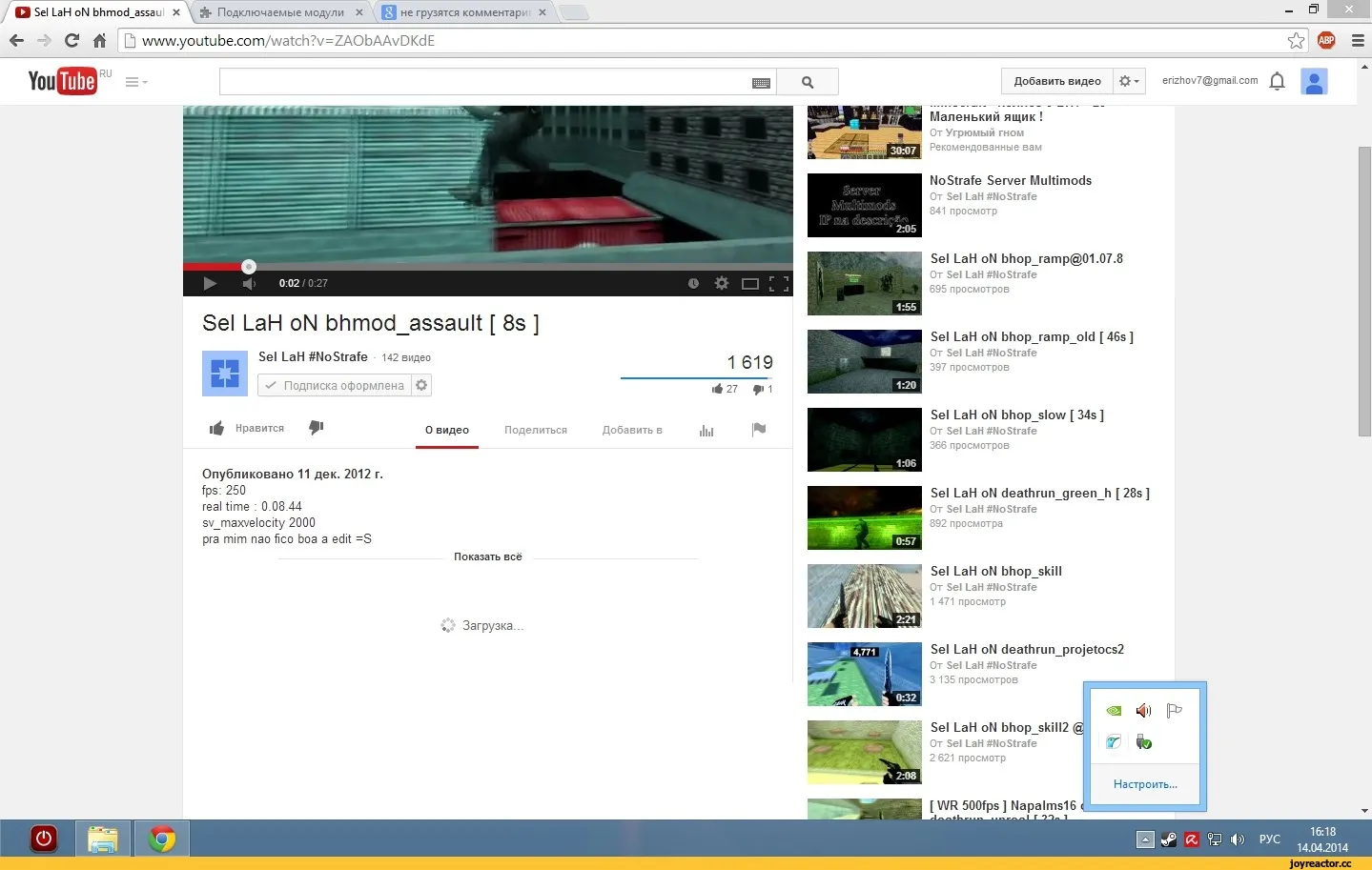Report video with flag icon
Viewport: 1372px width, 870px height.
759,429
